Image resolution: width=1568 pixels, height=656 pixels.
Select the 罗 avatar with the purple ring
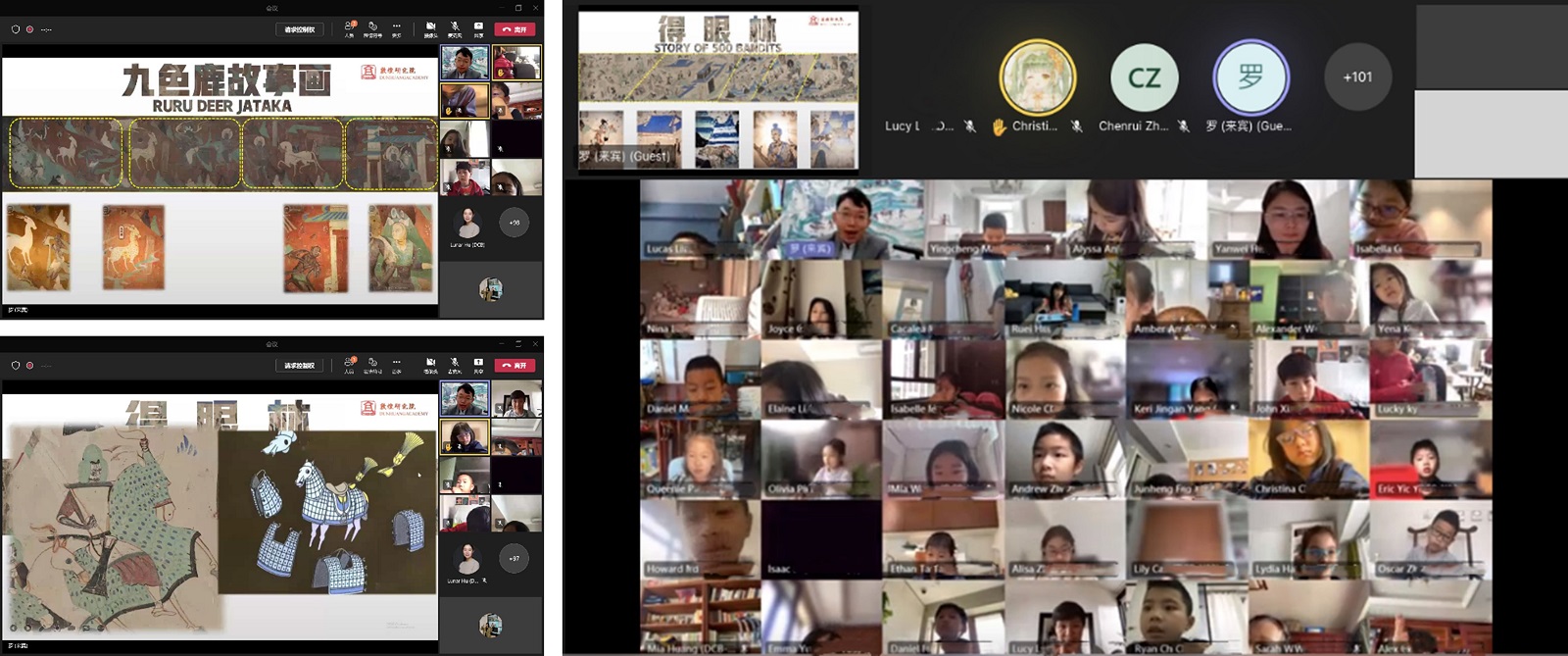coord(1250,76)
